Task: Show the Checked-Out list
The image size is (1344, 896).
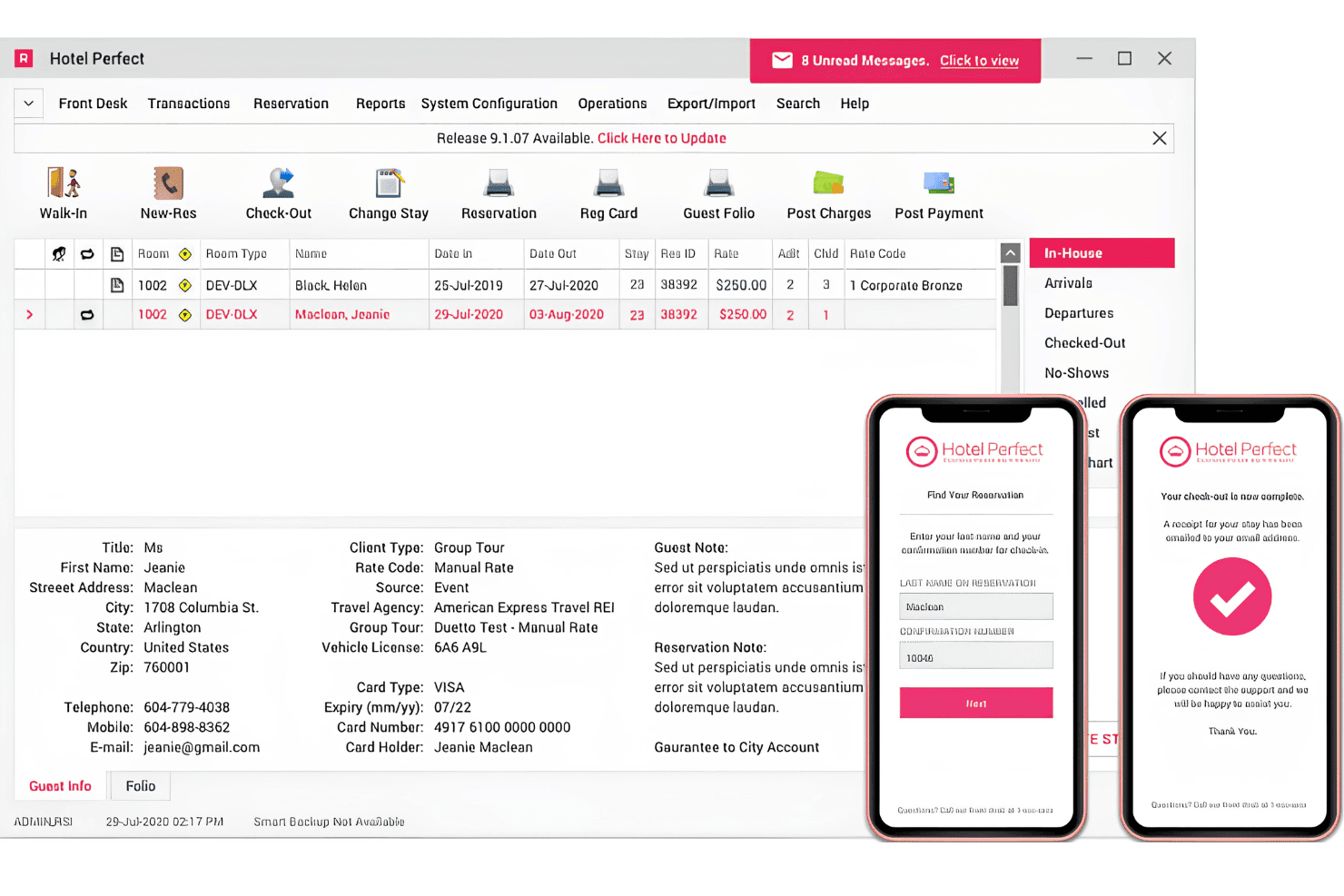Action: click(x=1085, y=343)
